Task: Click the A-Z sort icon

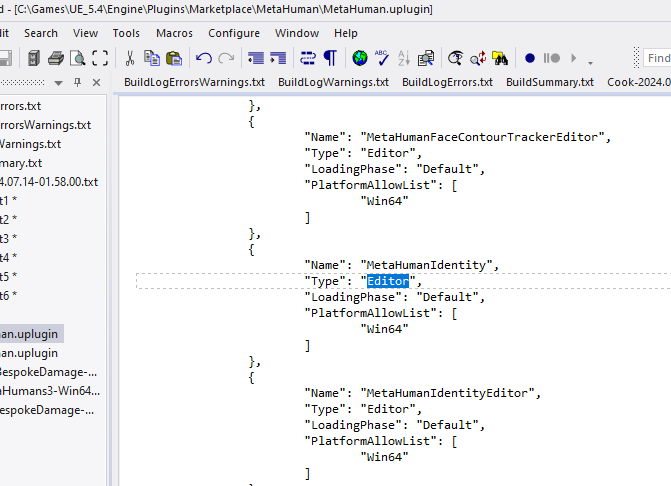Action: click(404, 58)
